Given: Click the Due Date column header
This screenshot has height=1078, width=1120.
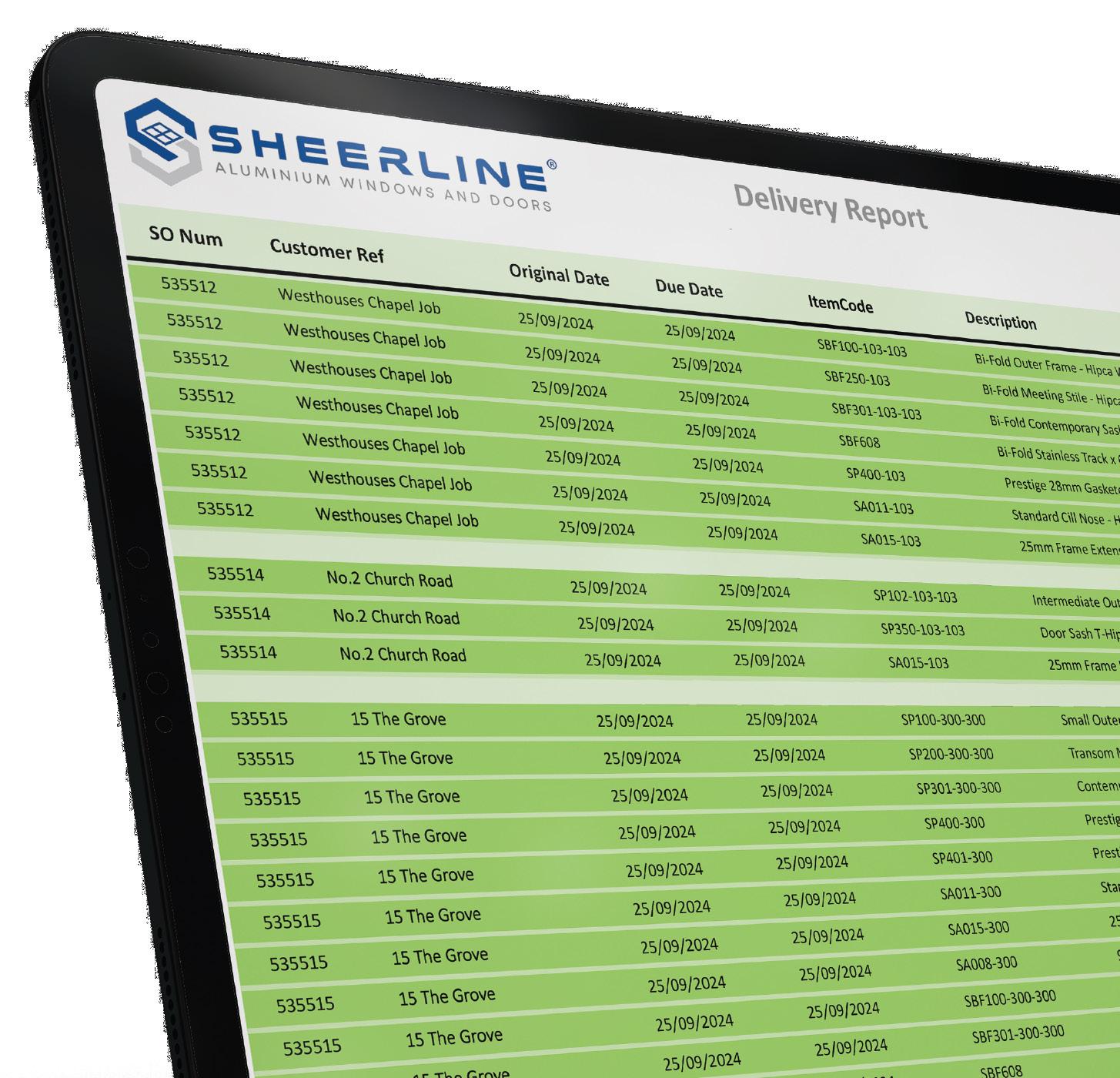Looking at the screenshot, I should [689, 289].
